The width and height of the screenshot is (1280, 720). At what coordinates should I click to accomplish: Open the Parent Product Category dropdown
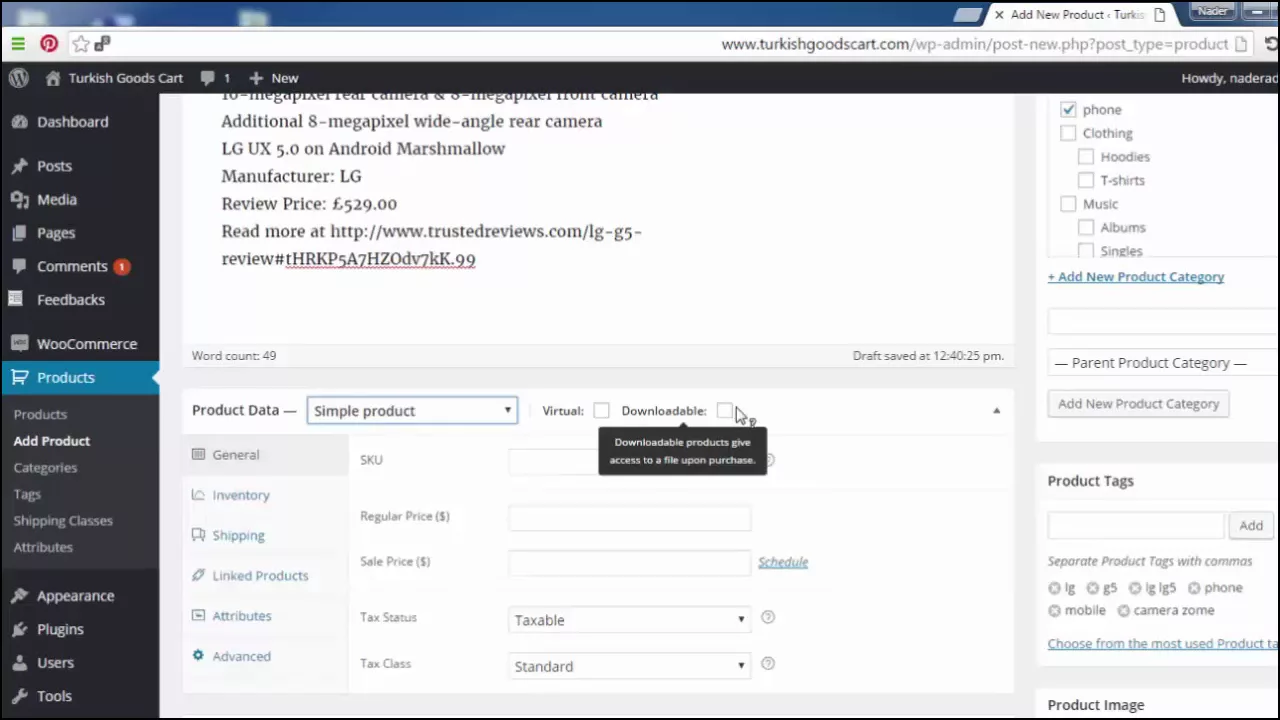tap(1163, 363)
